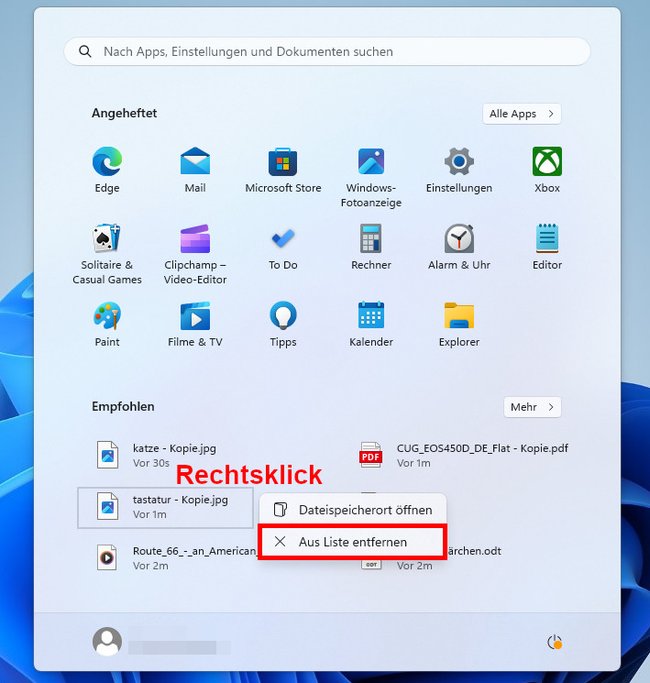The height and width of the screenshot is (683, 650).
Task: Click the power button icon
Action: 554,642
